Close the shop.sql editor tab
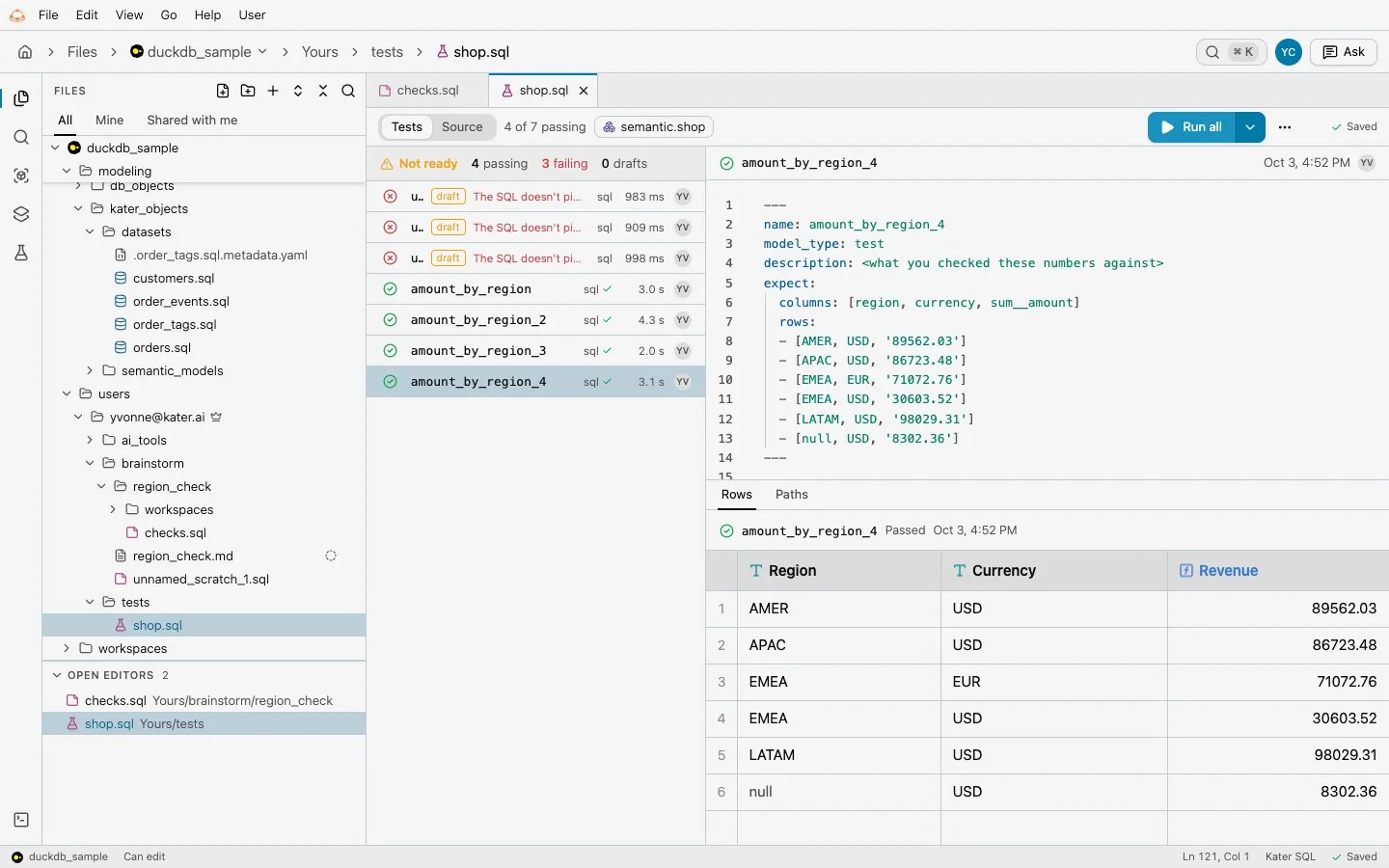Screen dimensions: 1389x868 [584, 91]
